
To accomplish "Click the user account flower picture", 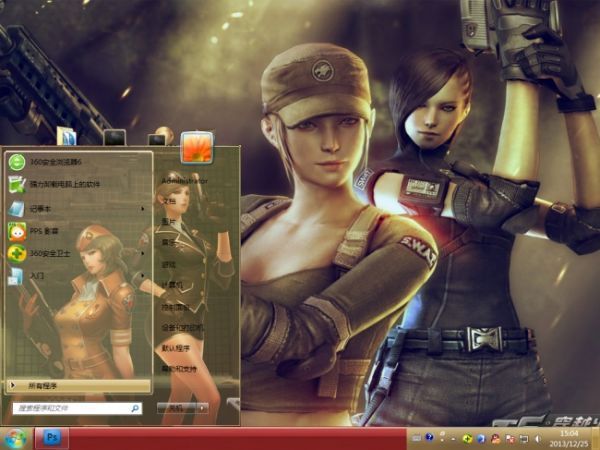I will [x=197, y=147].
